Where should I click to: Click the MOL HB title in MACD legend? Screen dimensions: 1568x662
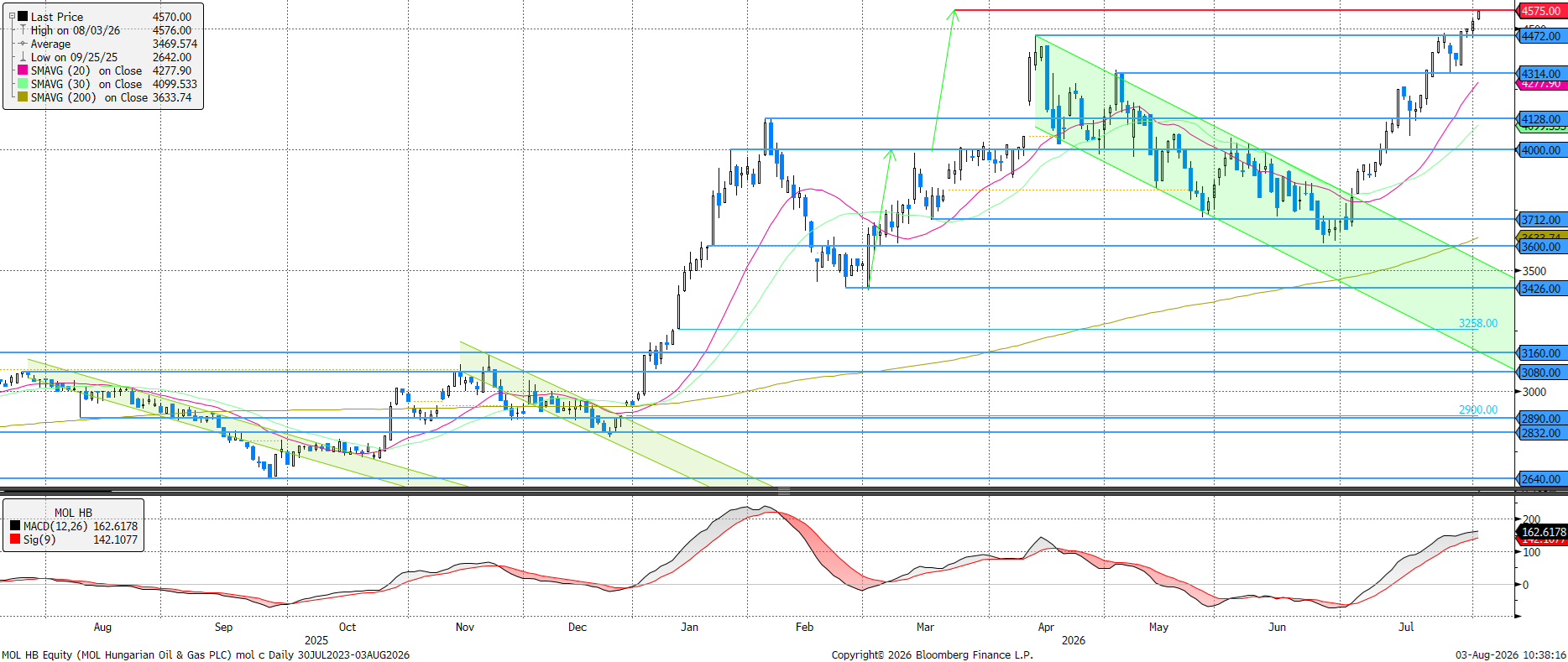(73, 513)
